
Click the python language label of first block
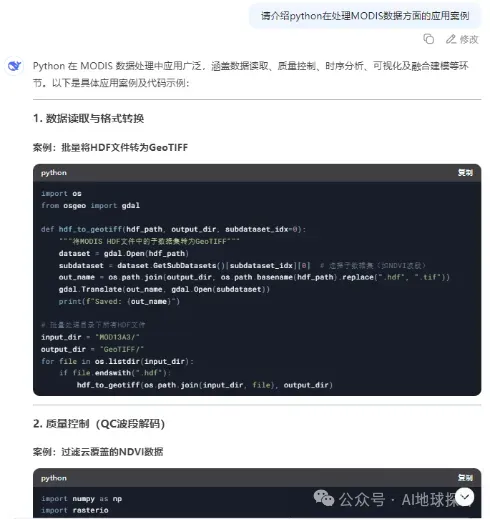pyautogui.click(x=54, y=173)
